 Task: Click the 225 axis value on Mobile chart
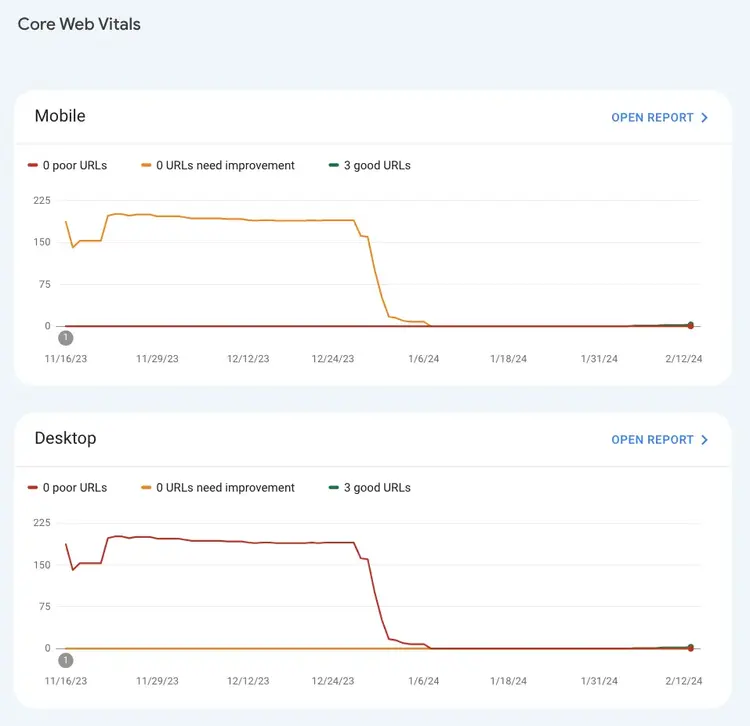[x=42, y=200]
